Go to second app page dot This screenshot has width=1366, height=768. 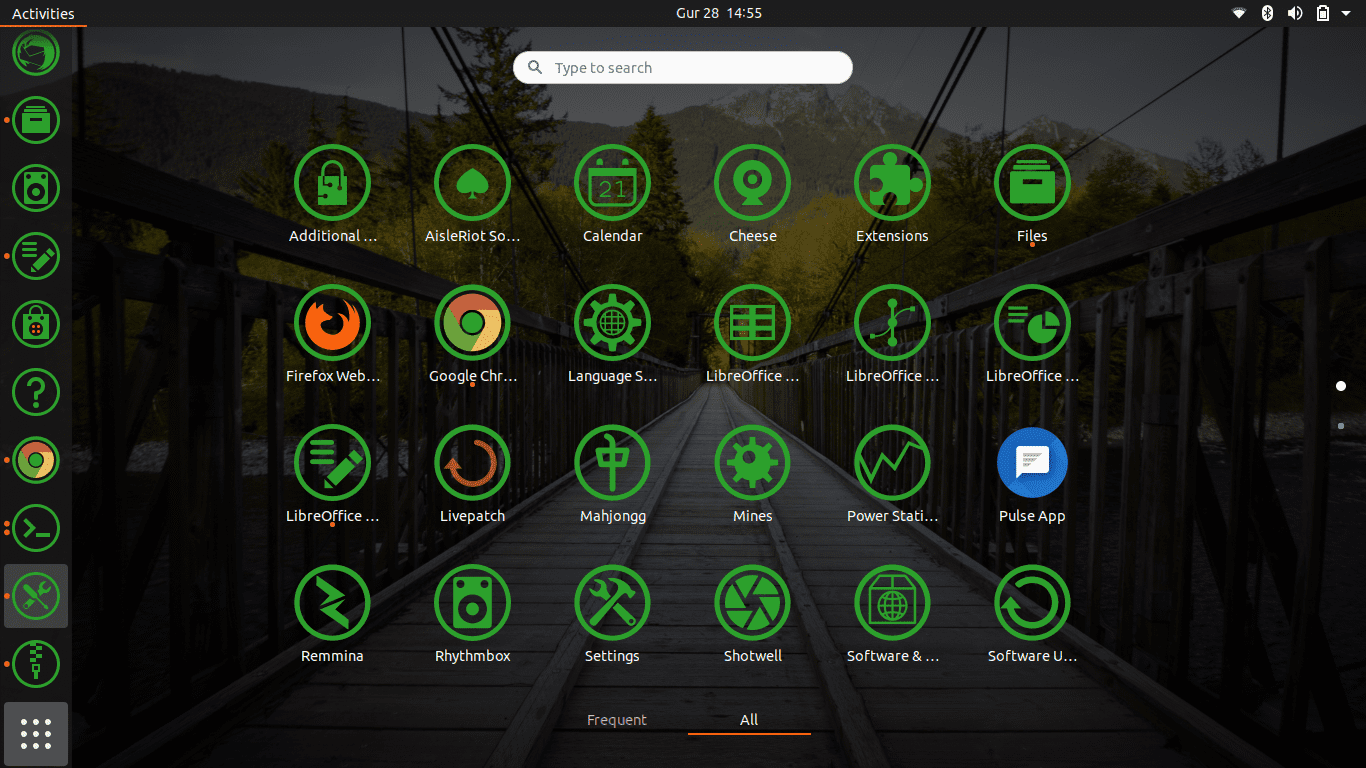click(1341, 426)
